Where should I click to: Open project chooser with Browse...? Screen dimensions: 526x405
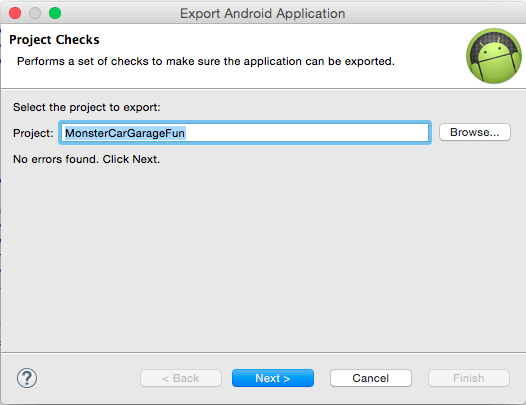point(475,132)
